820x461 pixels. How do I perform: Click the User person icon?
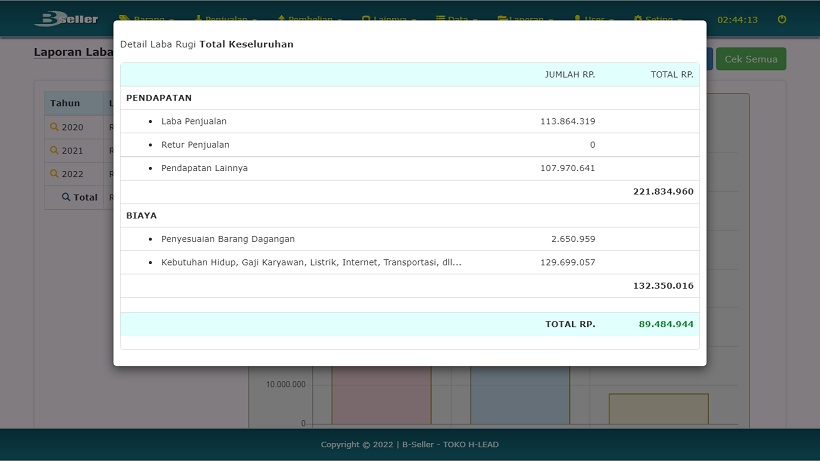pos(578,19)
